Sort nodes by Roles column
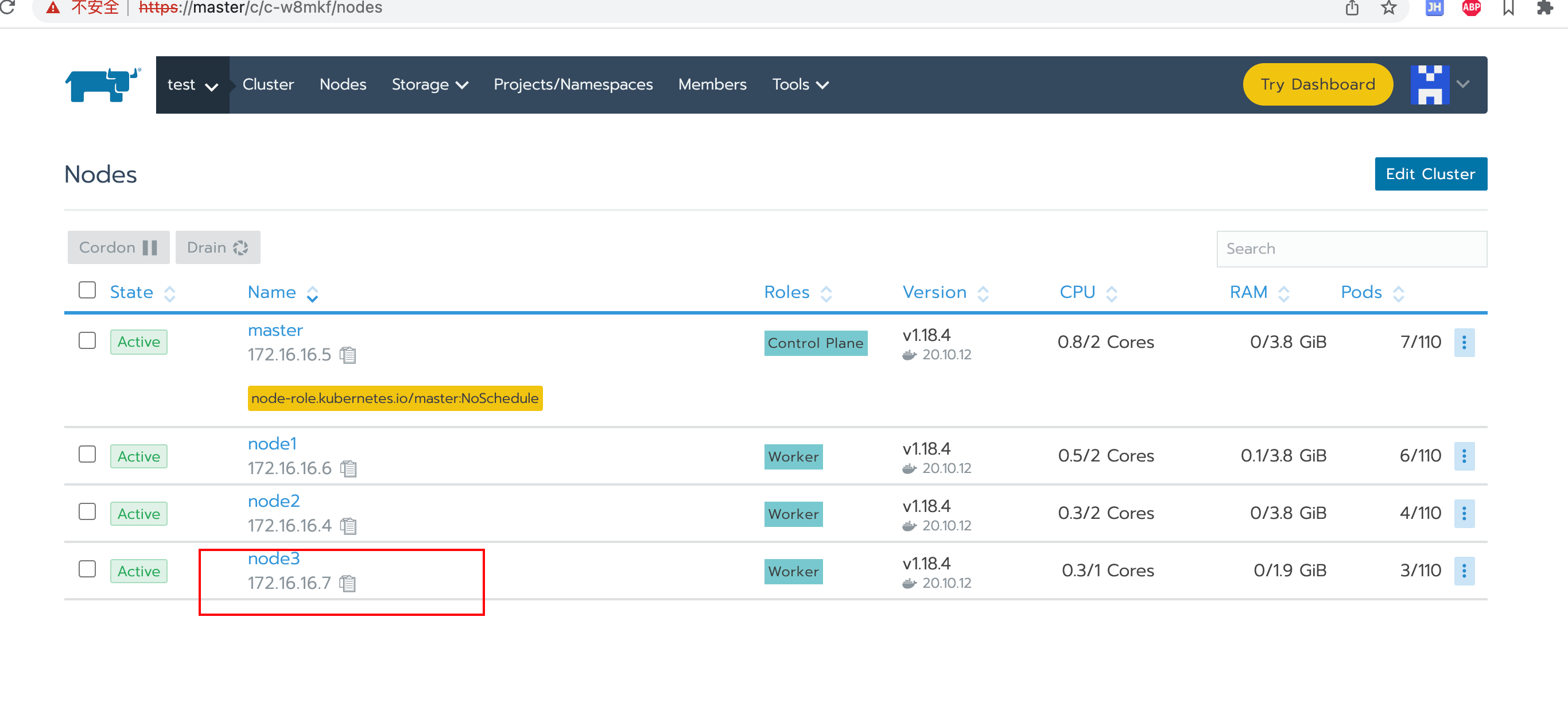This screenshot has width=1568, height=706. coord(798,293)
